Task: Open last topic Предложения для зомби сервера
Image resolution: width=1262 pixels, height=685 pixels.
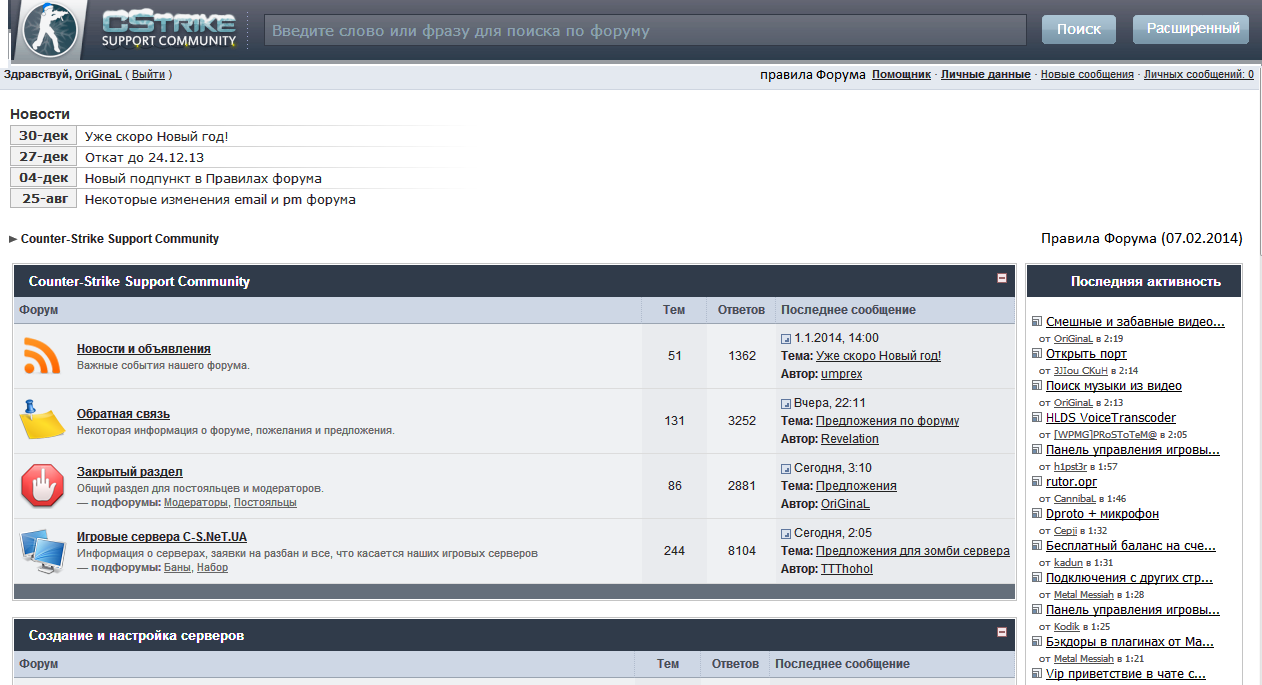Action: (x=913, y=551)
